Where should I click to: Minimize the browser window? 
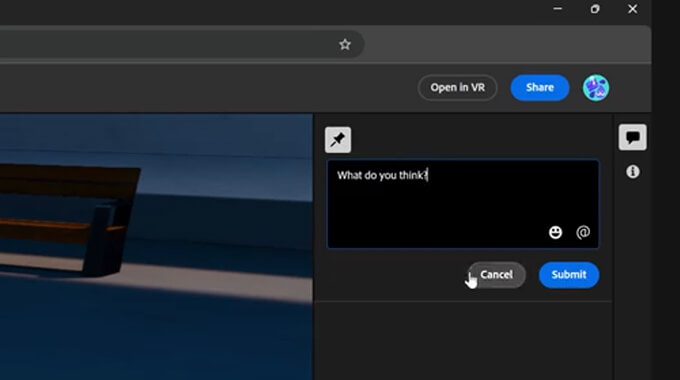click(x=558, y=9)
